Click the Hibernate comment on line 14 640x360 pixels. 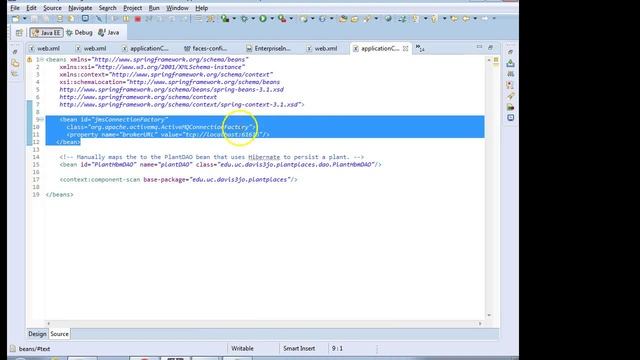click(211, 157)
